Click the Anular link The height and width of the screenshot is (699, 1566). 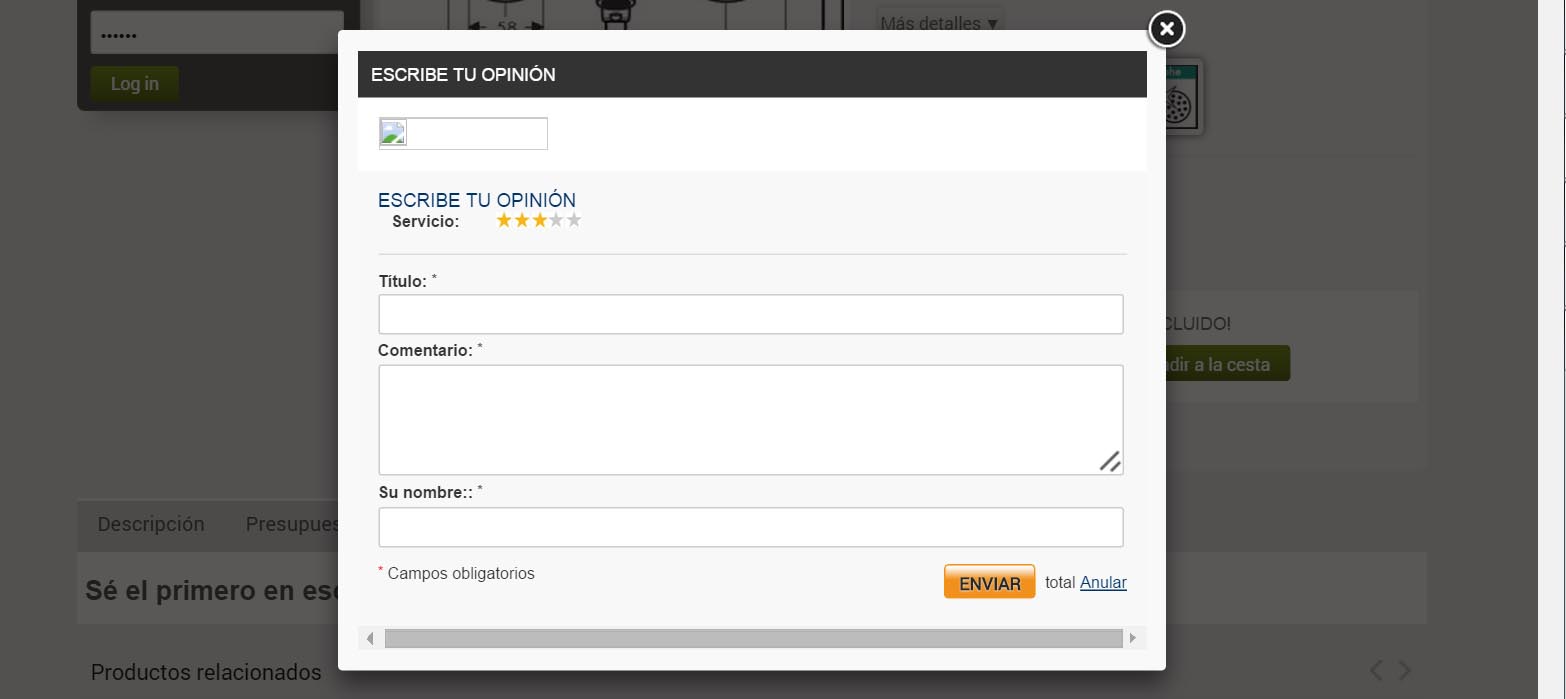(x=1103, y=583)
